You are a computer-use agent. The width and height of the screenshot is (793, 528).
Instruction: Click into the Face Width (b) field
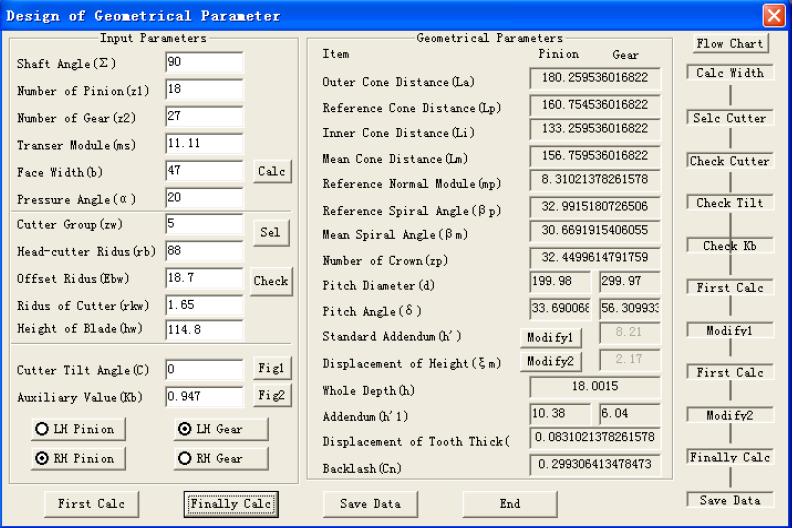204,171
